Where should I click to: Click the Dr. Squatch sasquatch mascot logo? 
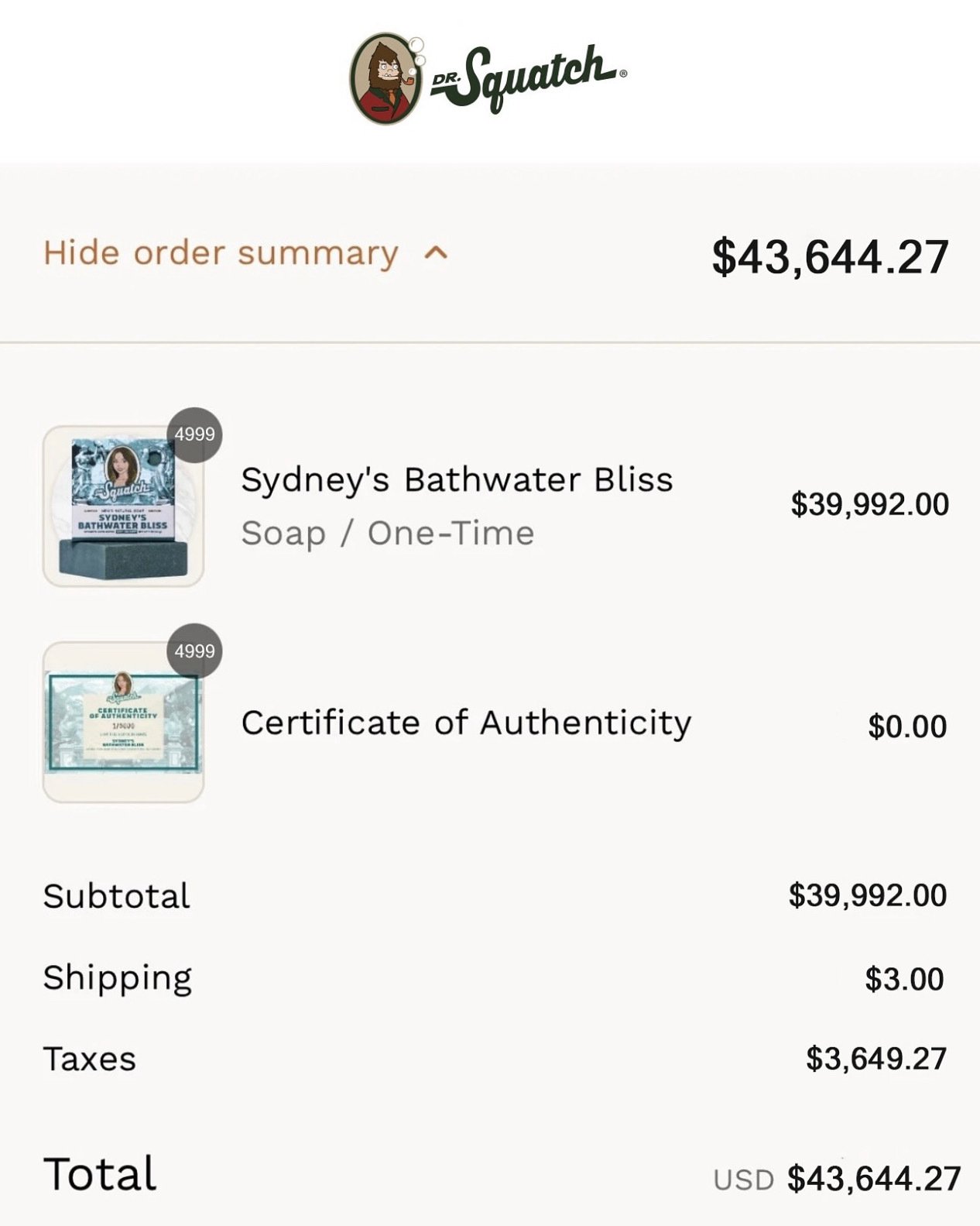tap(387, 78)
